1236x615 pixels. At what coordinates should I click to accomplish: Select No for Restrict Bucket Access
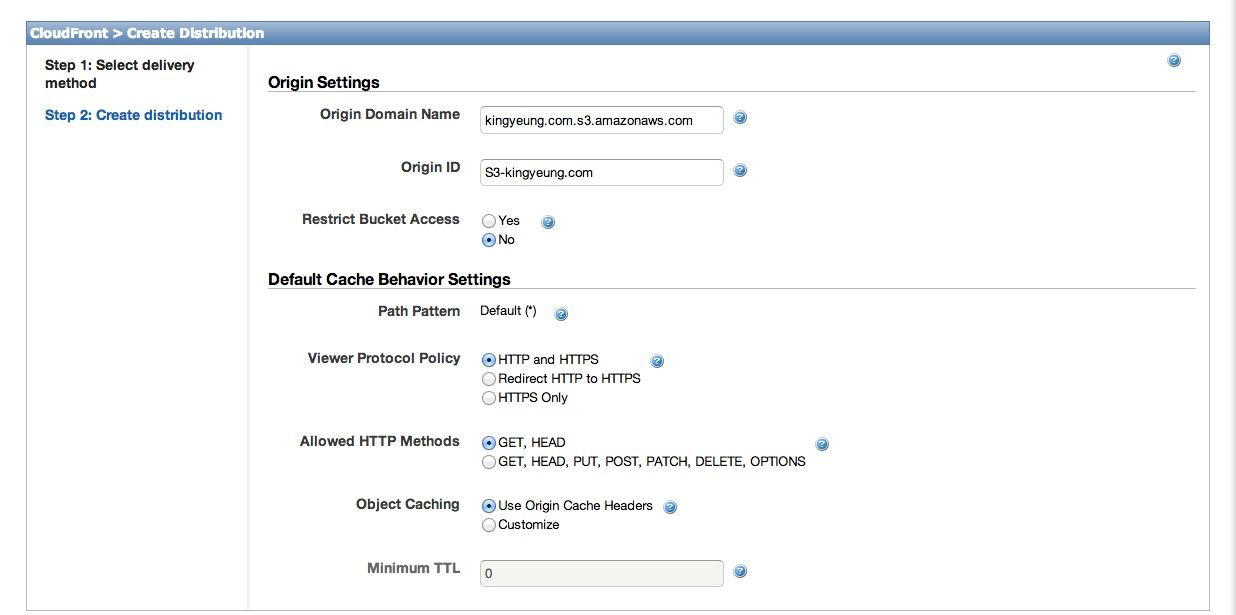[x=489, y=240]
